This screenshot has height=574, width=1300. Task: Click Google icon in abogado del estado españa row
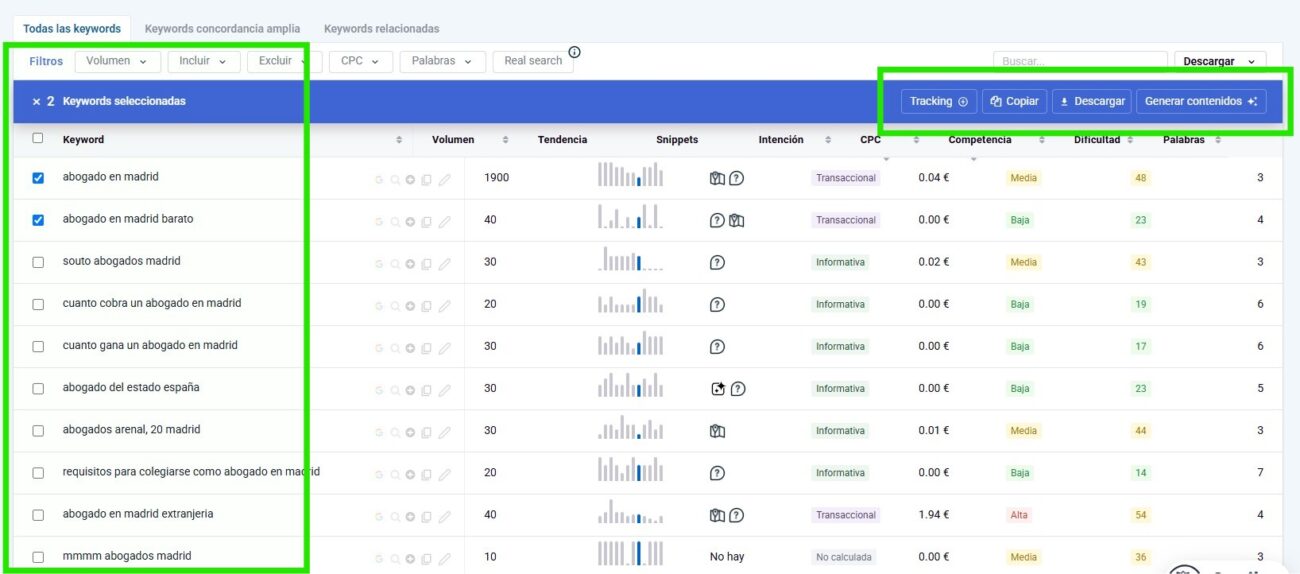click(379, 390)
